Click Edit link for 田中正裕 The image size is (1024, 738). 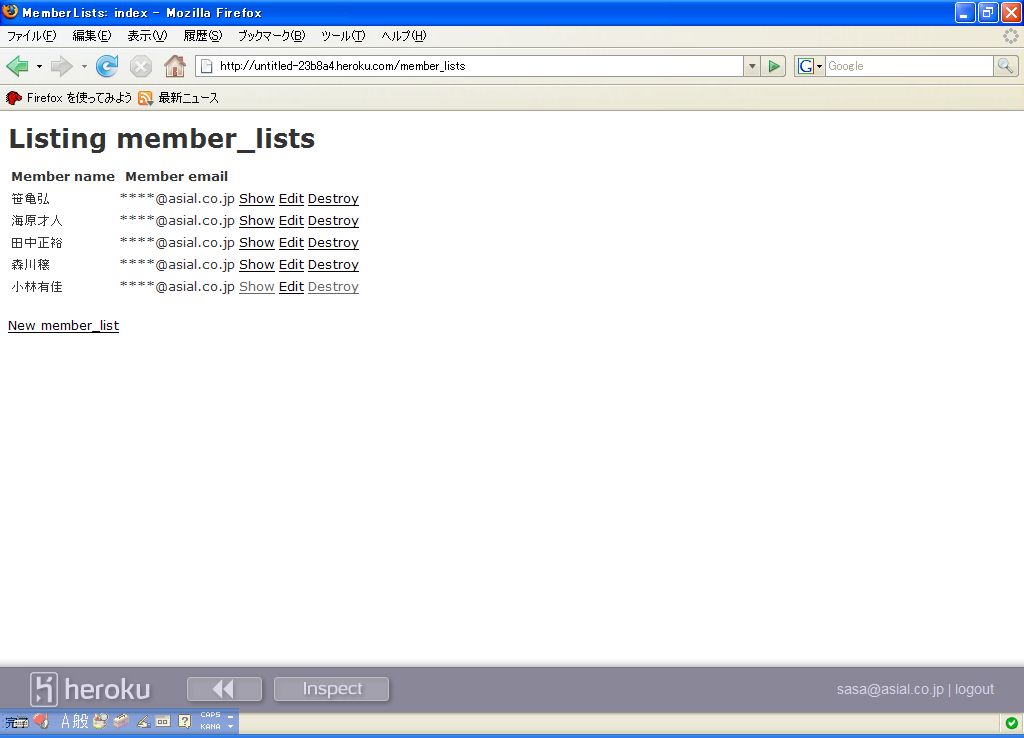tap(291, 243)
